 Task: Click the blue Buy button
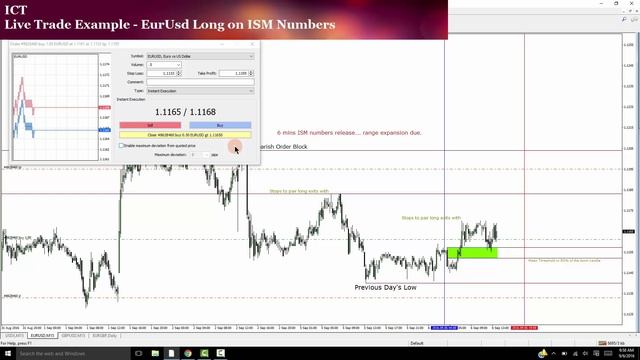pos(220,125)
